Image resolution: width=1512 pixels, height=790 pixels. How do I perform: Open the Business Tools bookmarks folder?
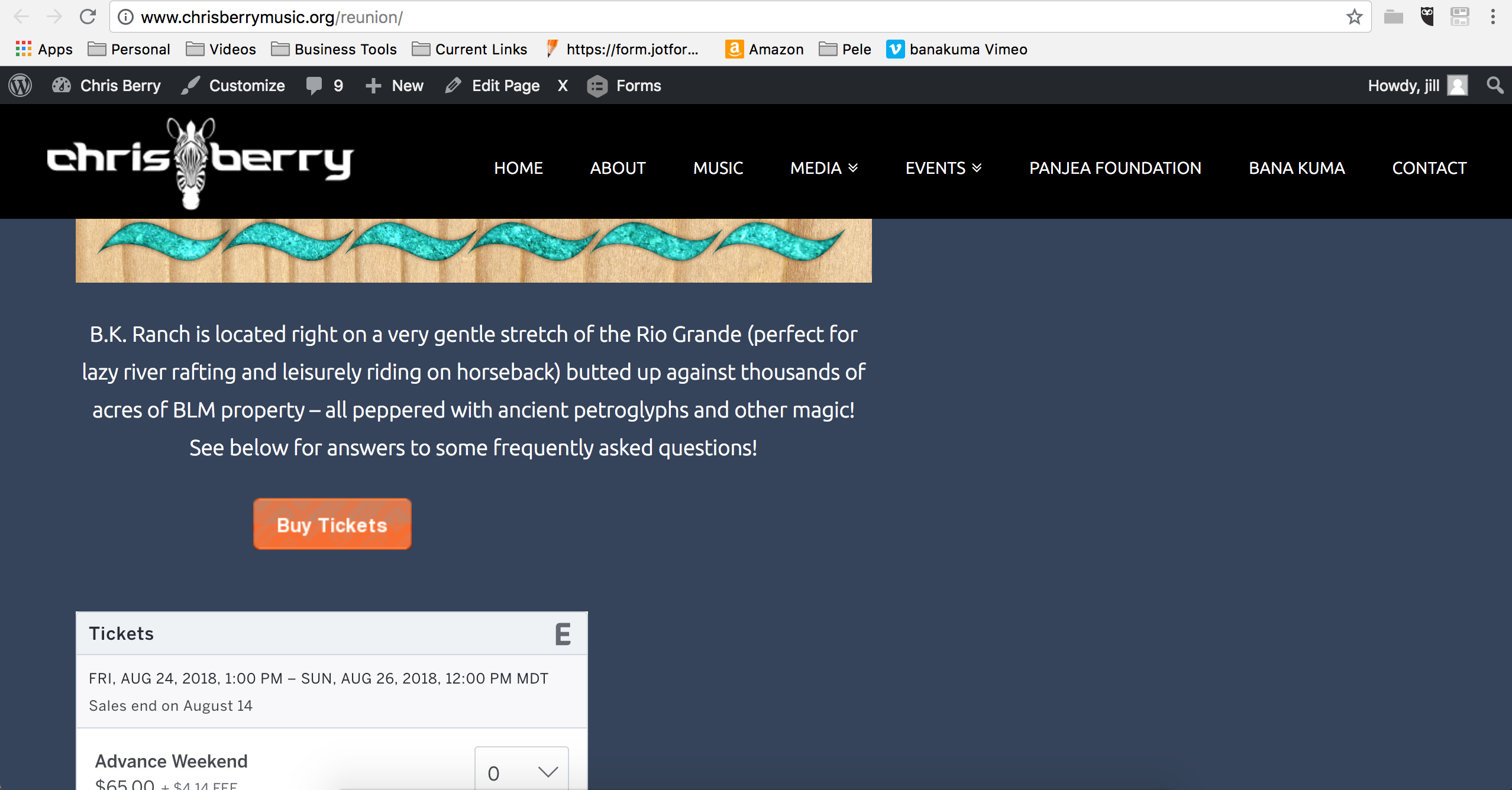[334, 49]
